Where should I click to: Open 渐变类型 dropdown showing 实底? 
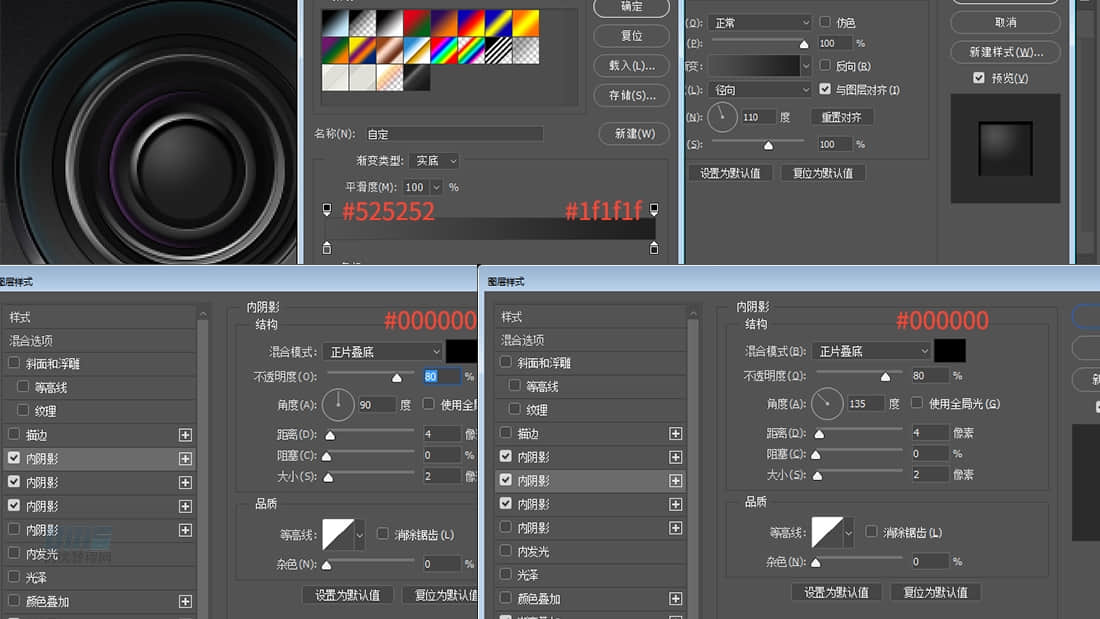click(434, 161)
